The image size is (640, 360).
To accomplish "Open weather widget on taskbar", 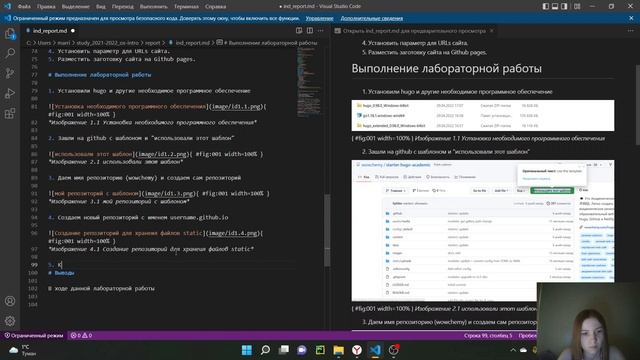I will [x=22, y=350].
